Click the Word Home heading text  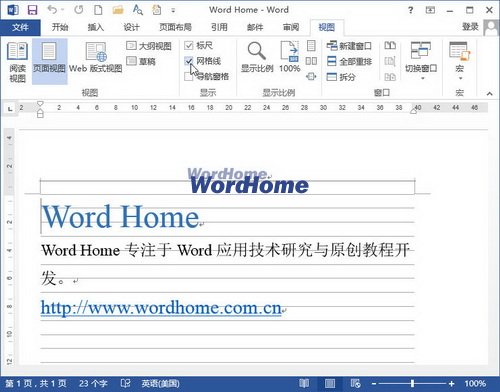[x=121, y=217]
